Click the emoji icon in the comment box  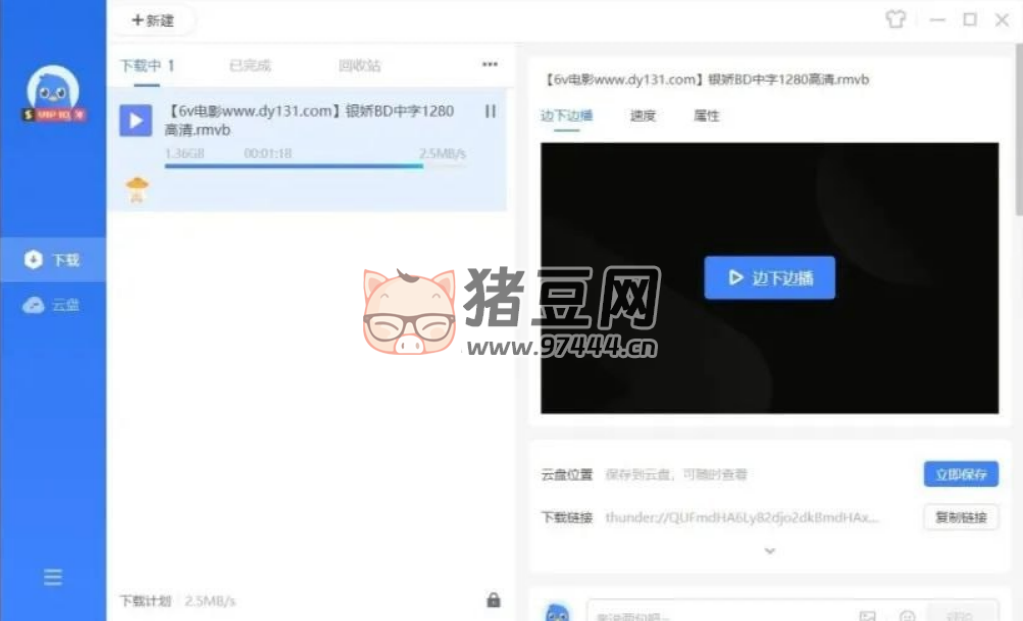point(907,616)
